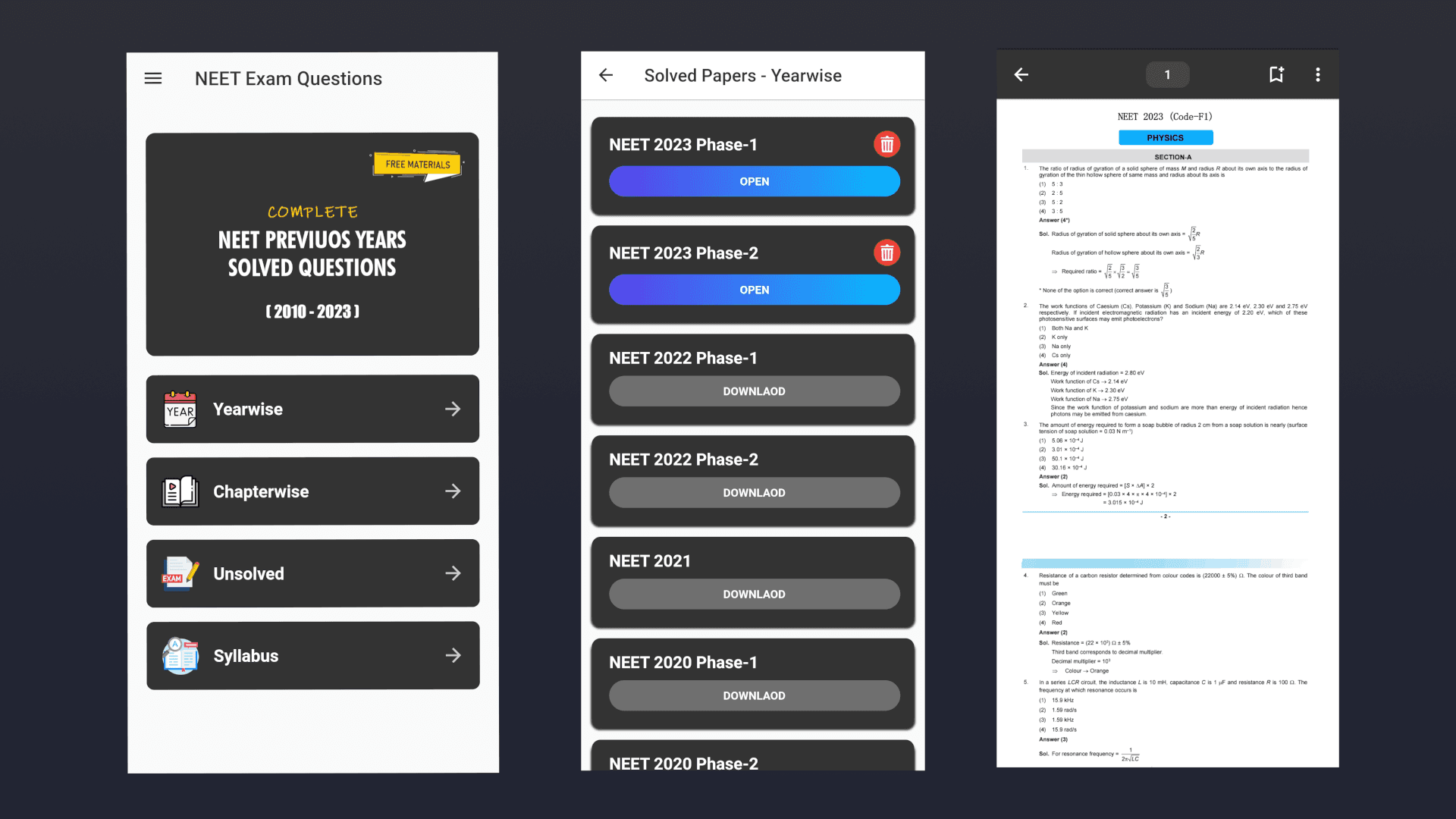1456x819 pixels.
Task: Download the NEET 2021 paper
Action: point(754,594)
